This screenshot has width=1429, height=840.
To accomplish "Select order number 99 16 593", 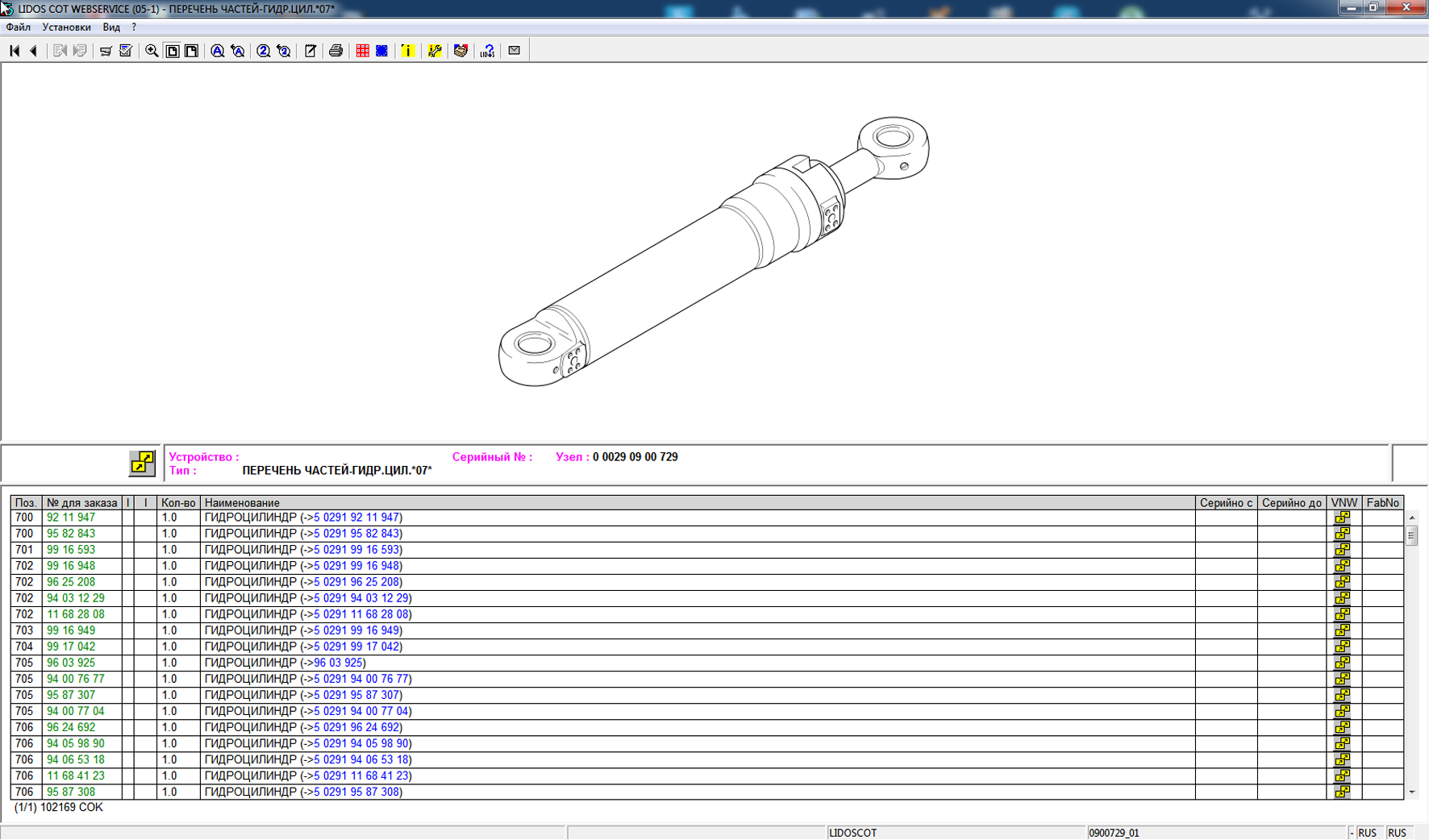I will (x=71, y=550).
